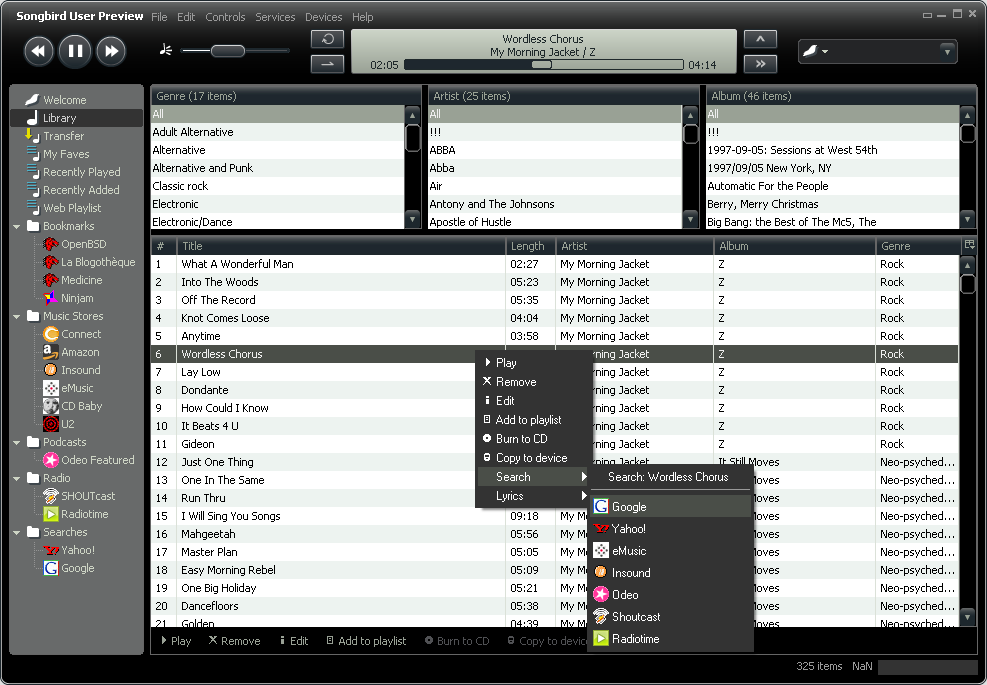Image resolution: width=987 pixels, height=685 pixels.
Task: Open the search box history dropdown arrow
Action: tap(947, 52)
